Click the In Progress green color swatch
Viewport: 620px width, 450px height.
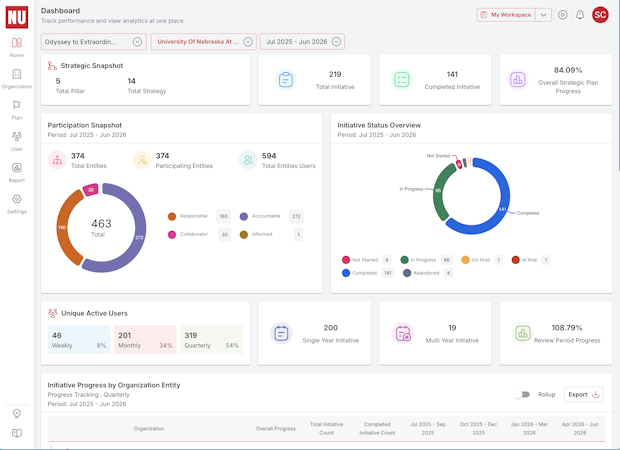tap(404, 260)
